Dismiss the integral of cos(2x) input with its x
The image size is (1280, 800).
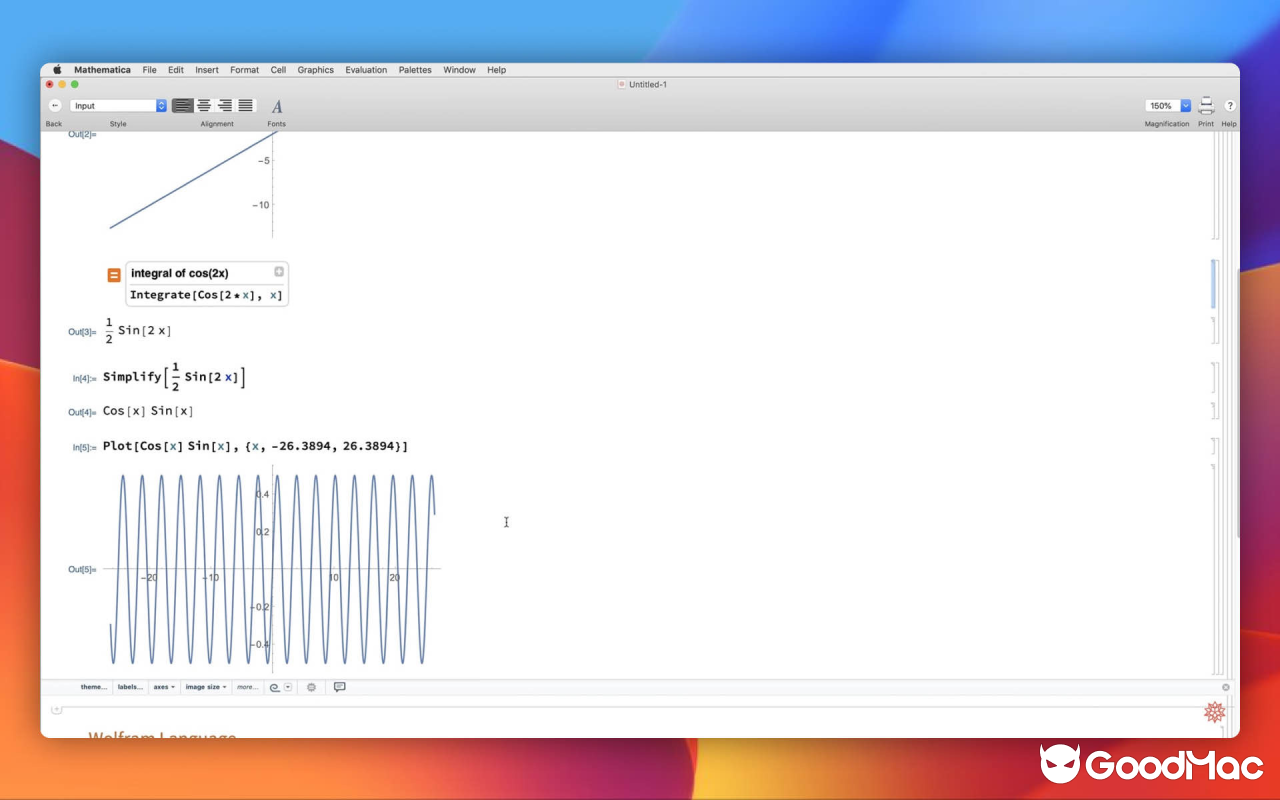click(279, 271)
